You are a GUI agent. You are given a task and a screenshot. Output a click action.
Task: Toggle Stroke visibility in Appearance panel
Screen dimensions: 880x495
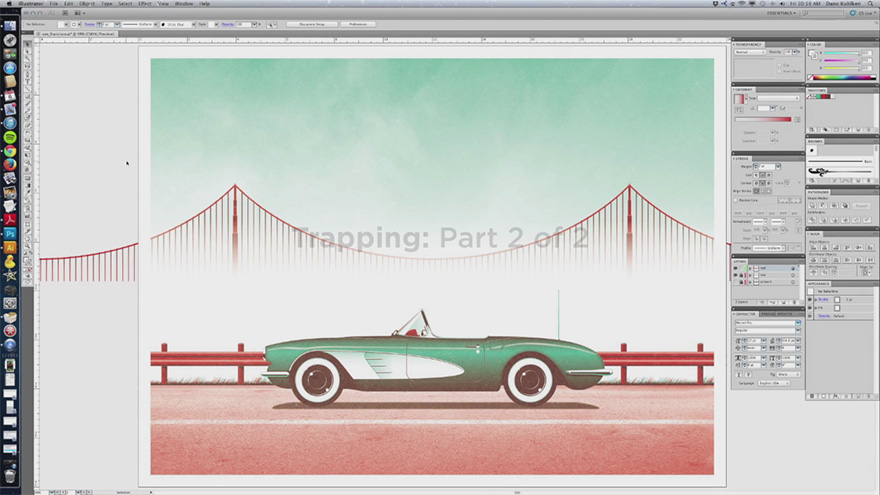point(810,300)
